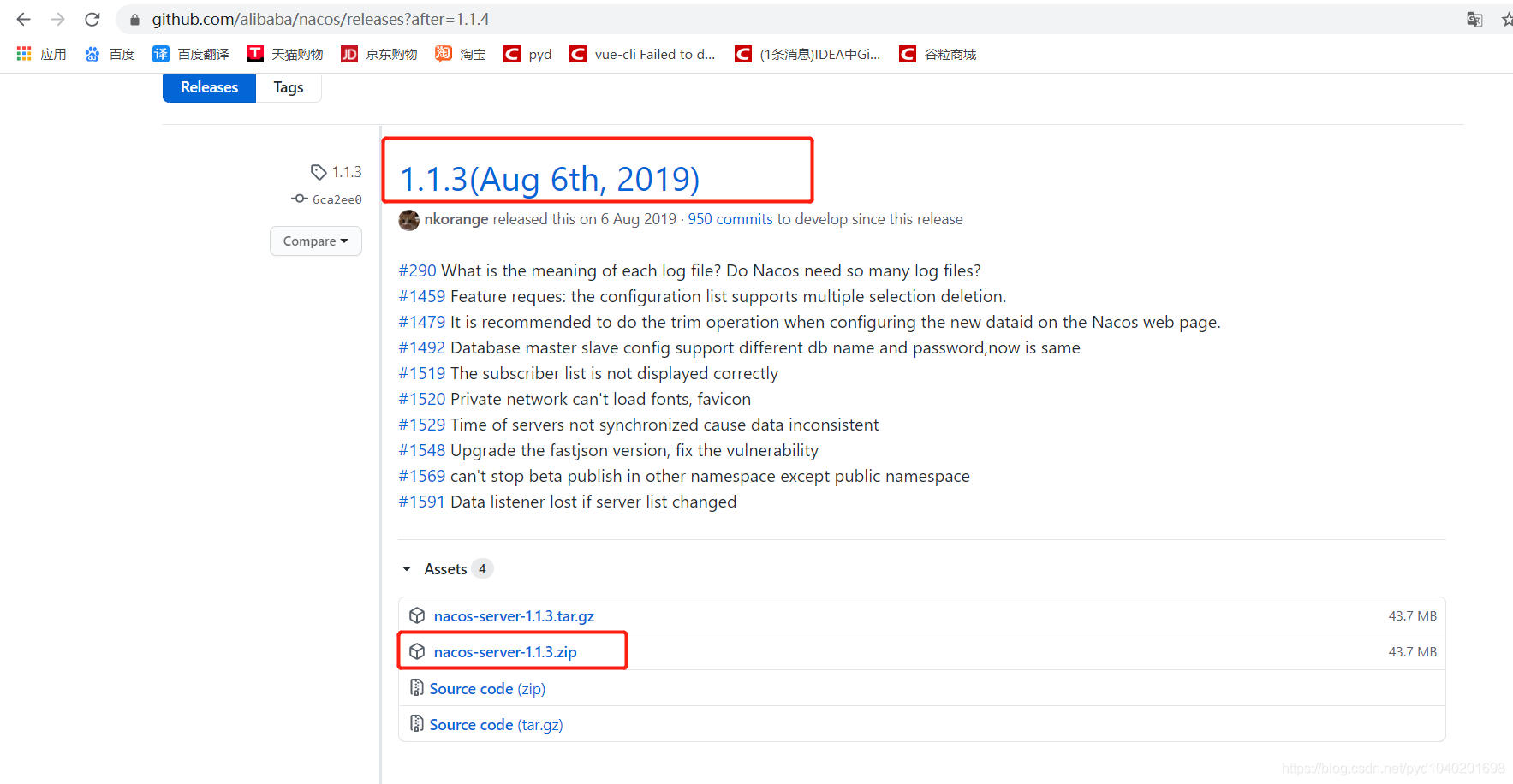Click file icon for Source code (zip)

coord(417,687)
